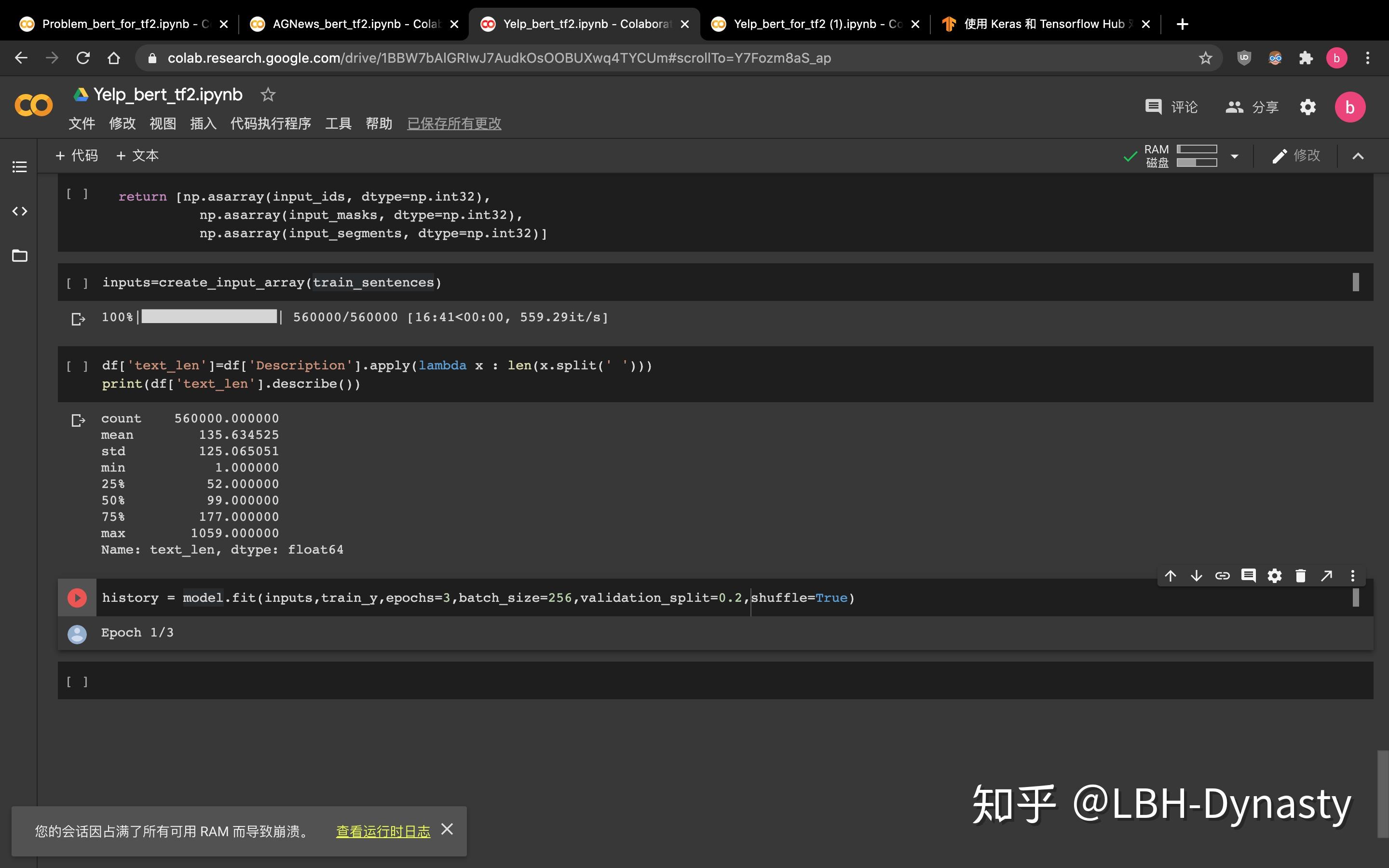Expand RAM and disk resource dropdown
Screen dimensions: 1389x868
coord(1235,156)
